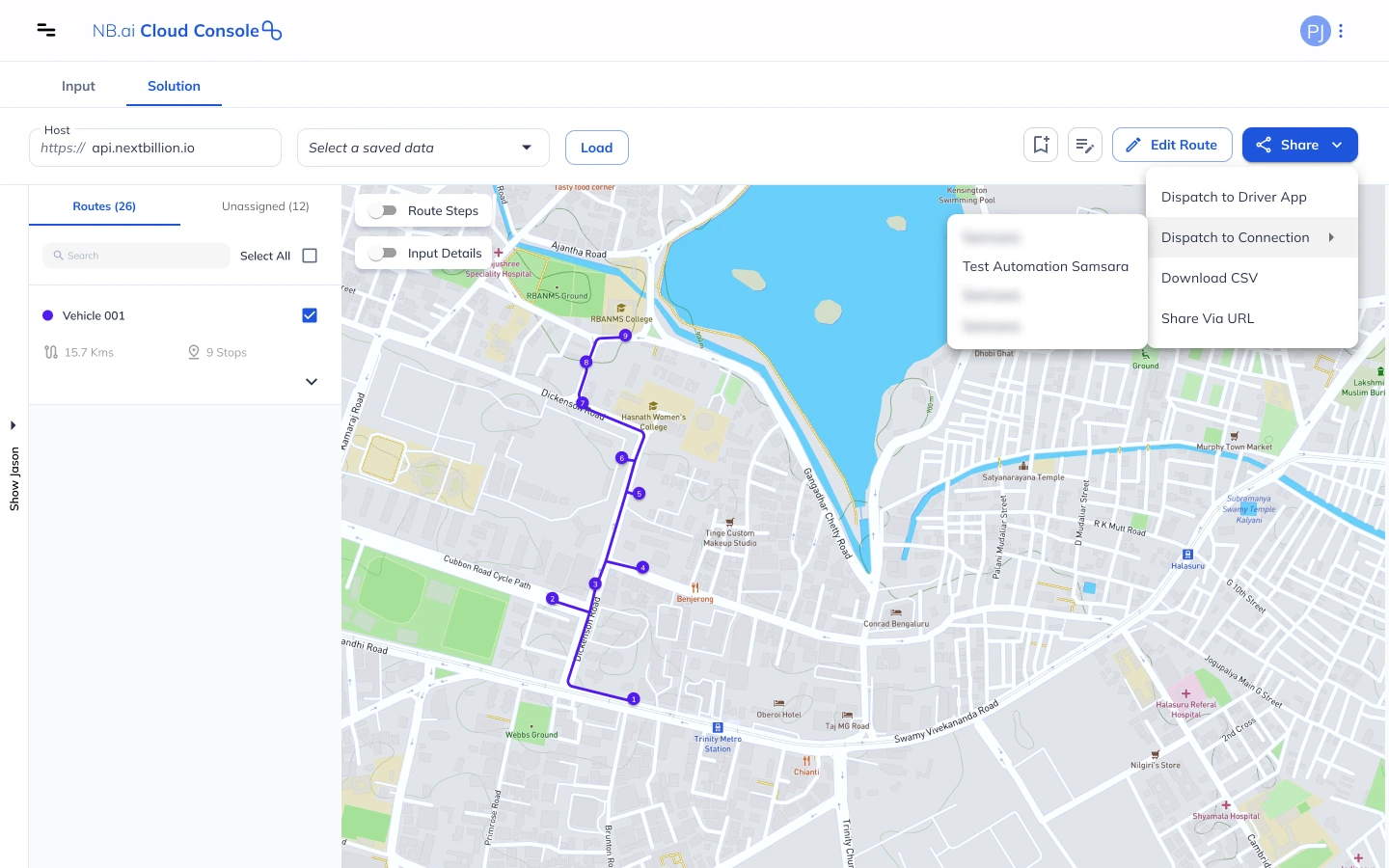Click the Benjarong restaurant map icon
Image resolution: width=1389 pixels, height=868 pixels.
point(694,587)
